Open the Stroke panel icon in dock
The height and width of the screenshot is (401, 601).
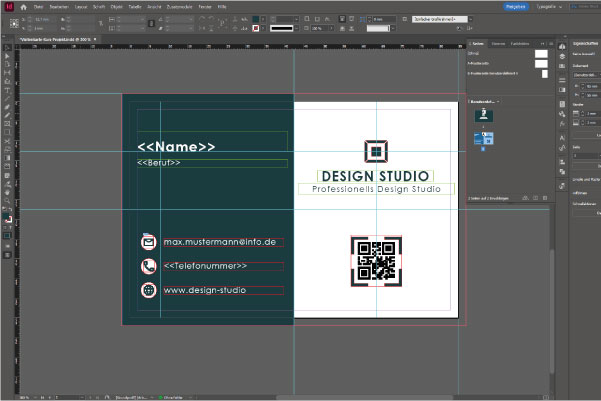tap(562, 80)
